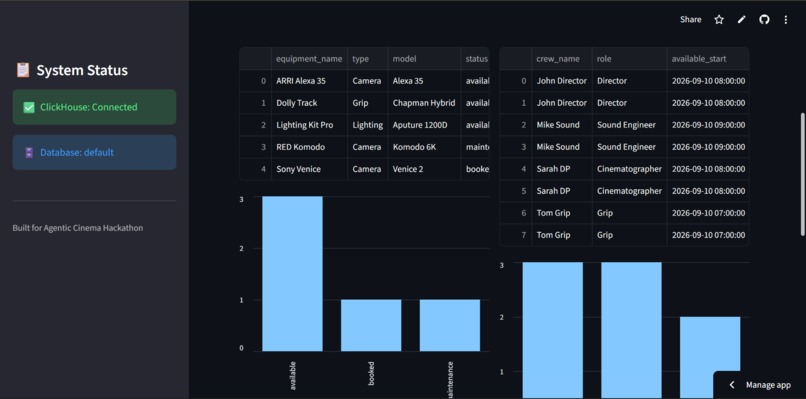
Task: Select the Aputure 1200D model cell
Action: 424,125
